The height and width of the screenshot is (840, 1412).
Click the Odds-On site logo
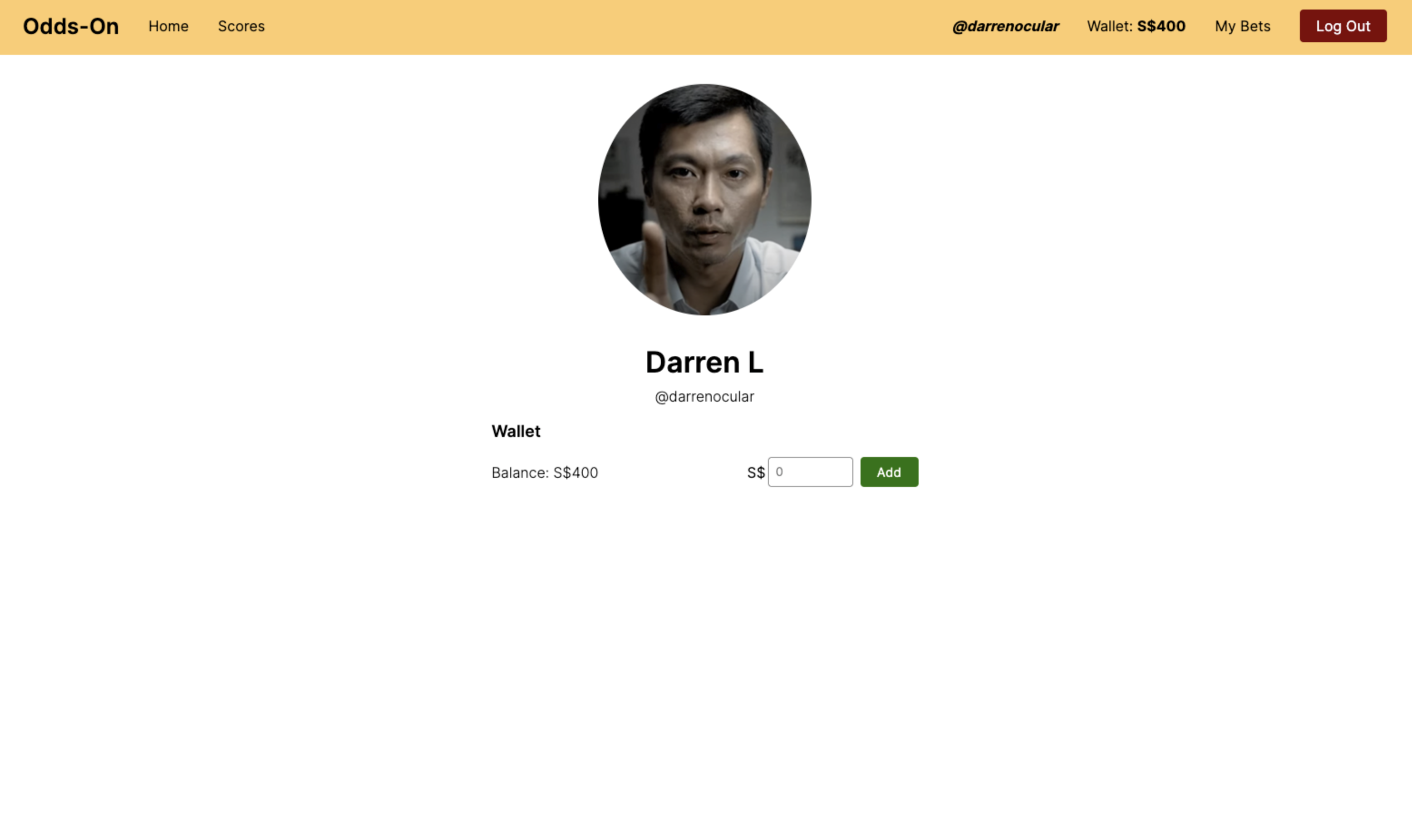click(71, 27)
